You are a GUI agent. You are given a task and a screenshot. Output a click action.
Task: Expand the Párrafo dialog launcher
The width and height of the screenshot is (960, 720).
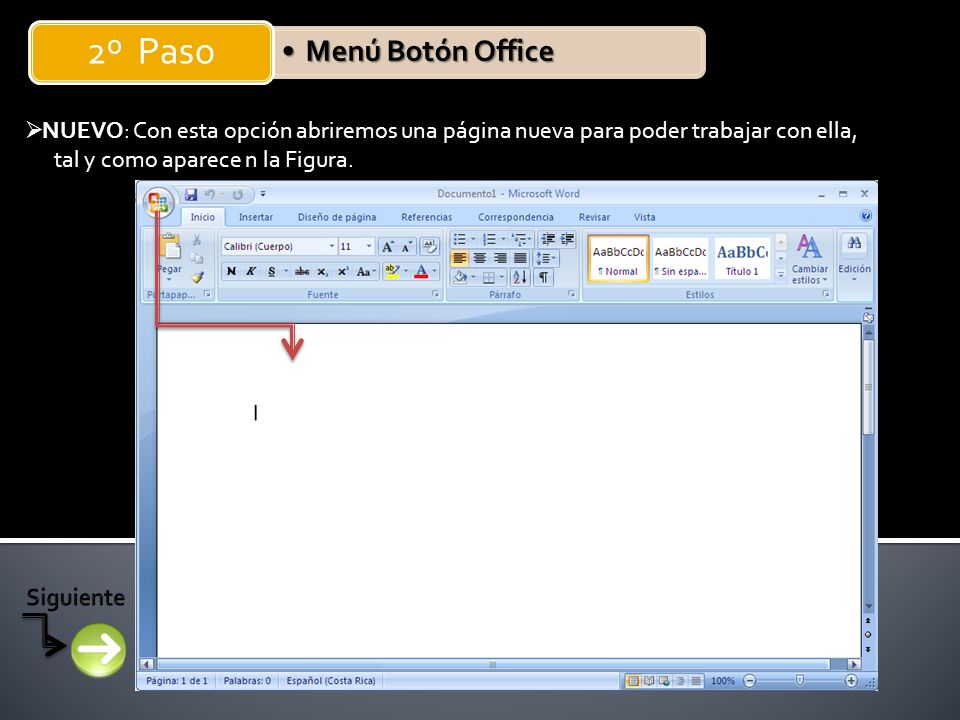571,294
